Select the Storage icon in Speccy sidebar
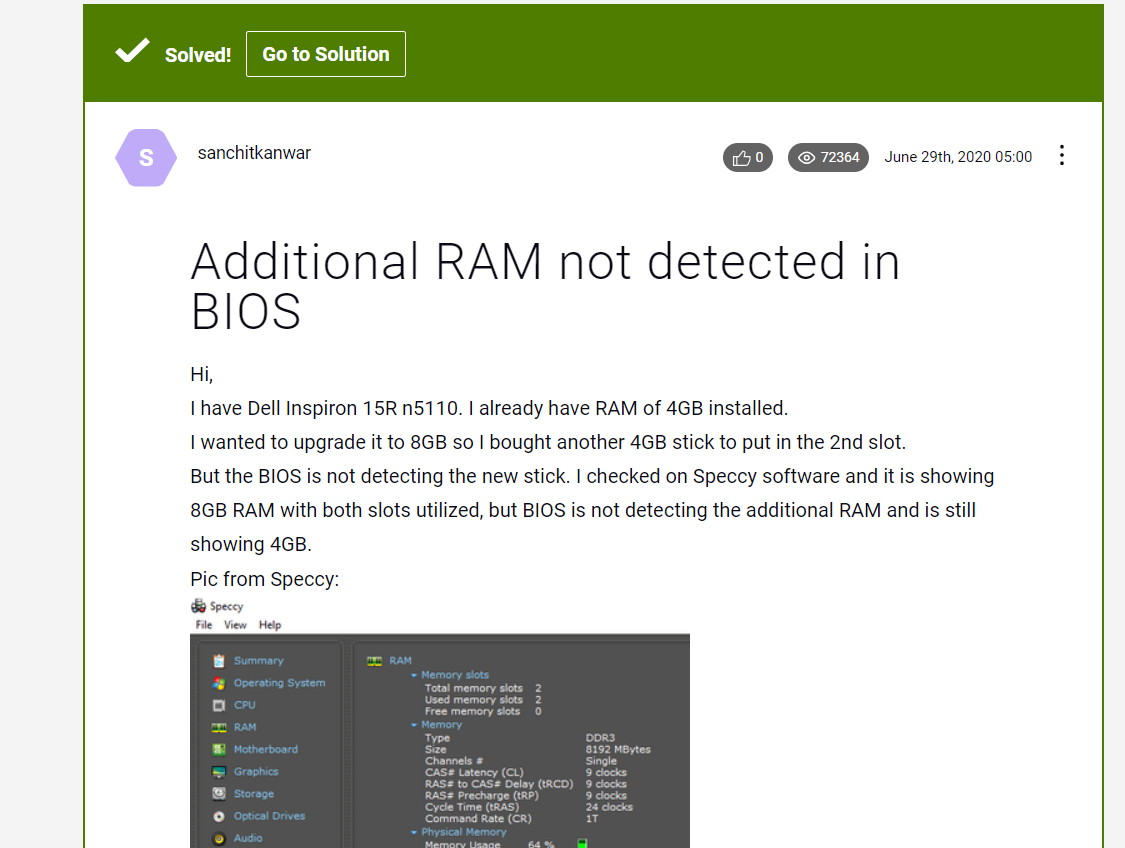Viewport: 1125px width, 848px height. 219,793
